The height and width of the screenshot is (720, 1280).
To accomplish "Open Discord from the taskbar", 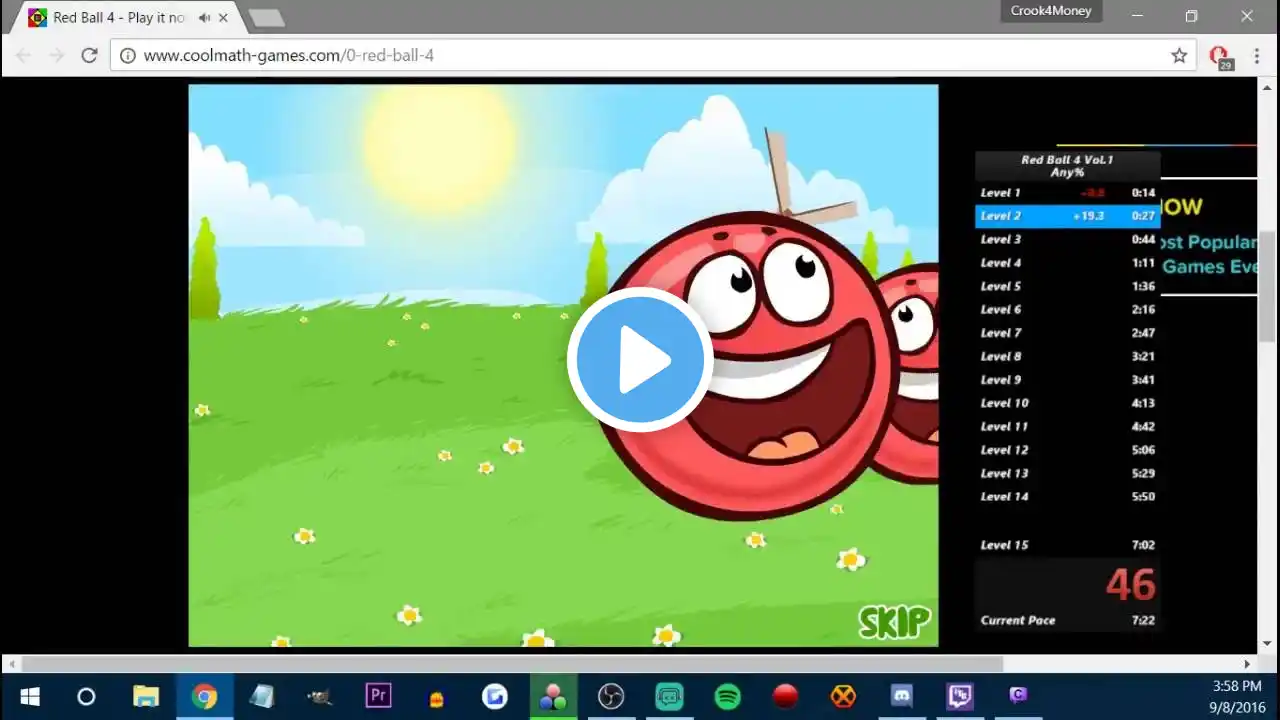I will tap(901, 696).
